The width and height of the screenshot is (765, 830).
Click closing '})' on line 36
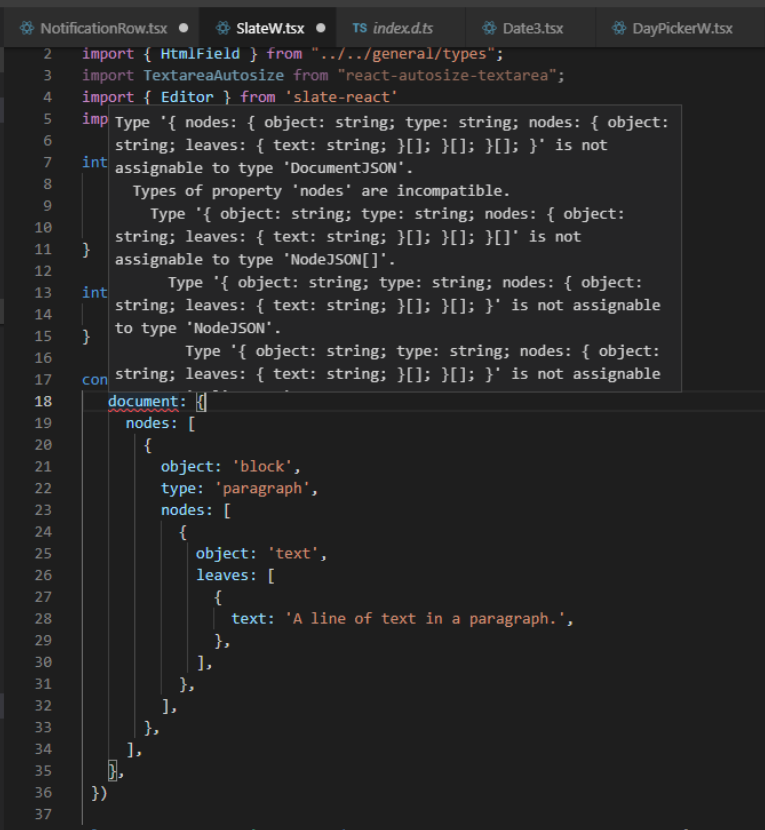(99, 793)
